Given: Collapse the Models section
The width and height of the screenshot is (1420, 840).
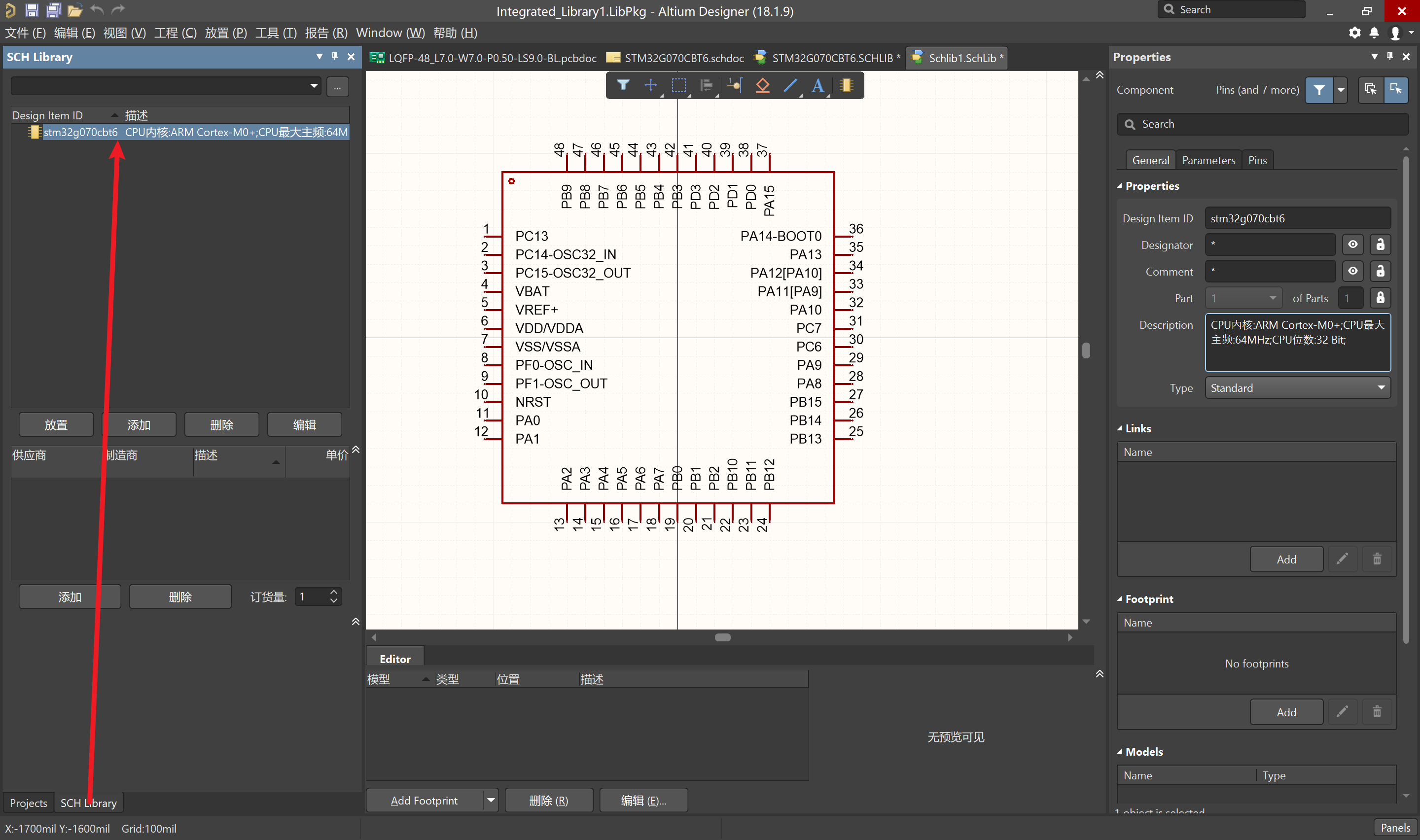Looking at the screenshot, I should coord(1119,752).
